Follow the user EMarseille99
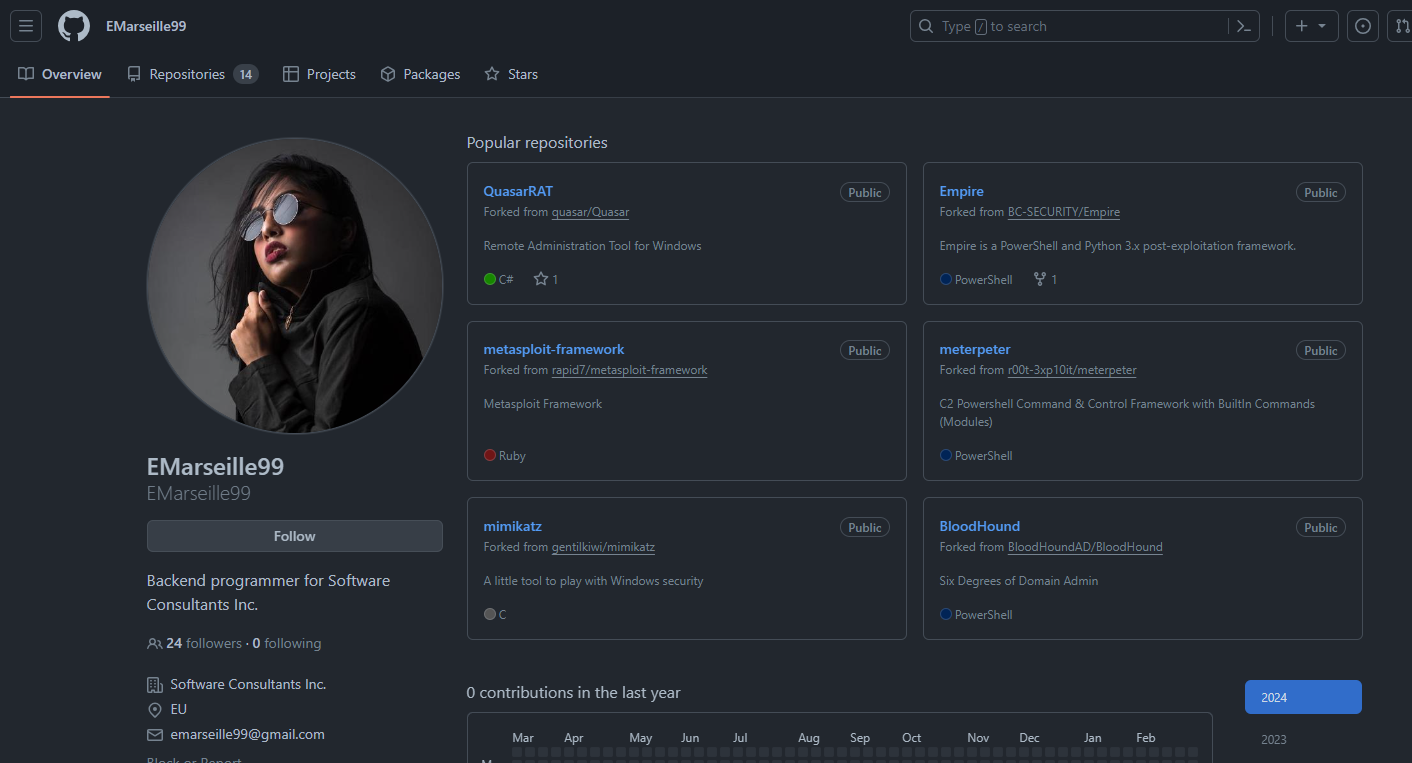 tap(294, 536)
